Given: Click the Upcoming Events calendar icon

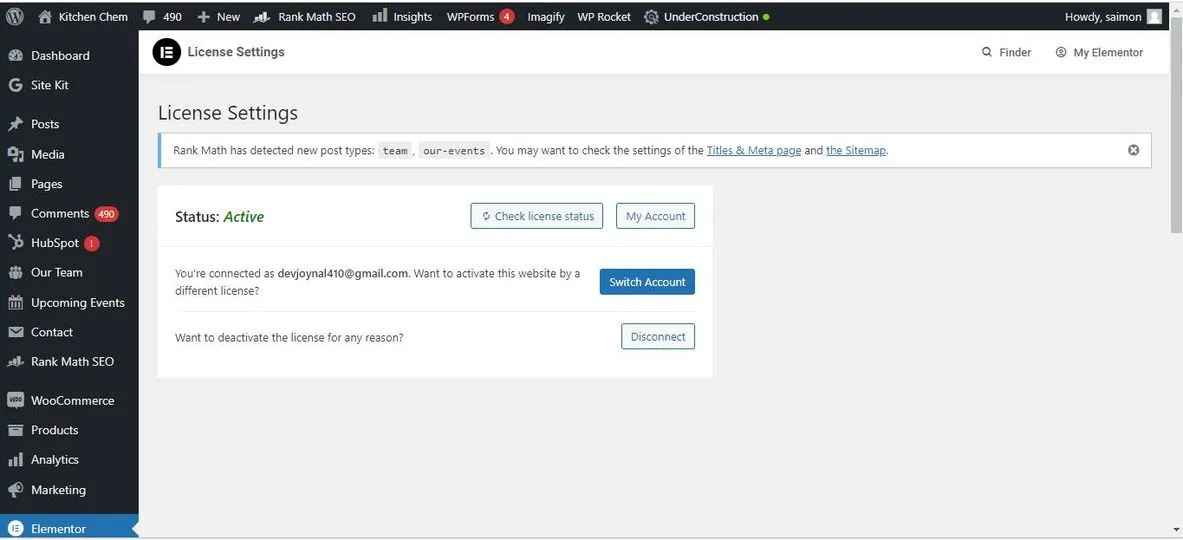Looking at the screenshot, I should [15, 302].
